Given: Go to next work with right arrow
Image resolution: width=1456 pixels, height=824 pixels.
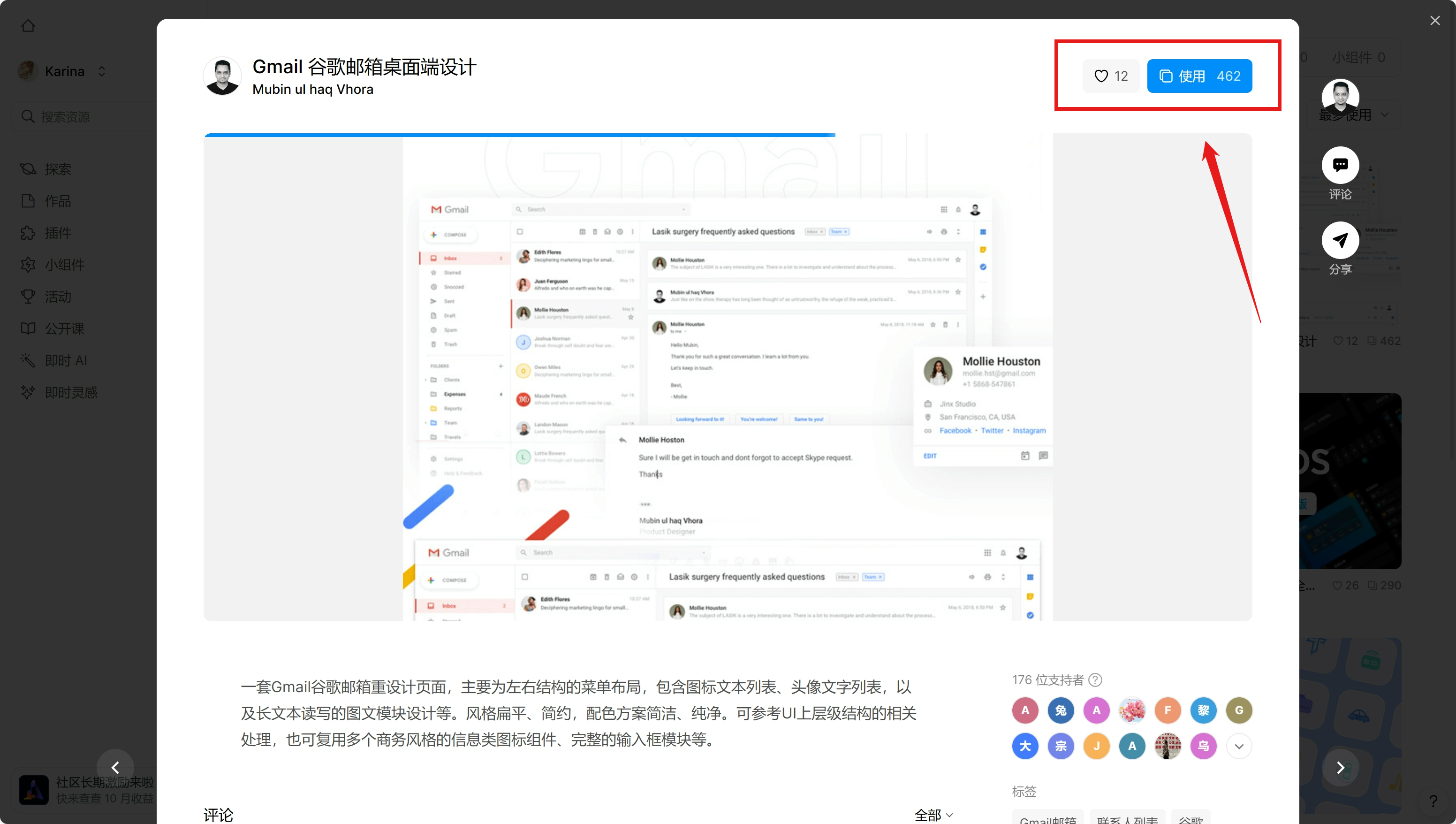Looking at the screenshot, I should [x=1340, y=767].
